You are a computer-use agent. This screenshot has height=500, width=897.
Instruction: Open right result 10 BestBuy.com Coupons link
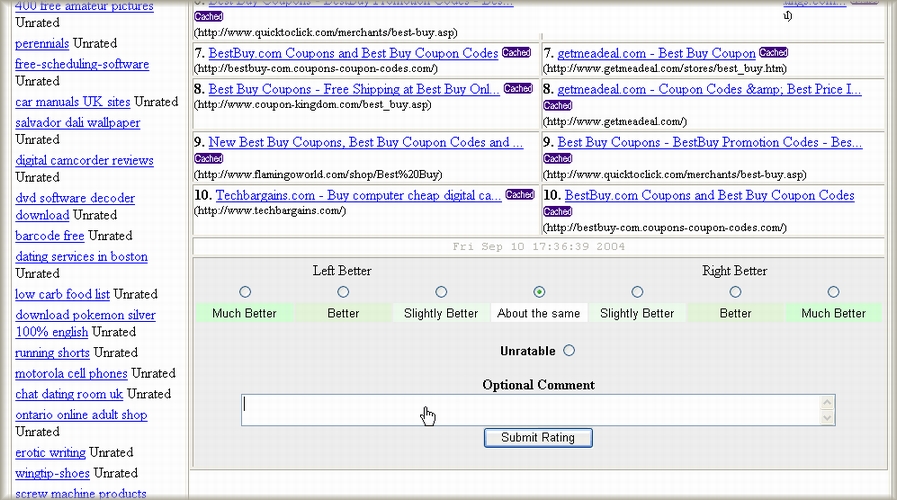coord(709,196)
